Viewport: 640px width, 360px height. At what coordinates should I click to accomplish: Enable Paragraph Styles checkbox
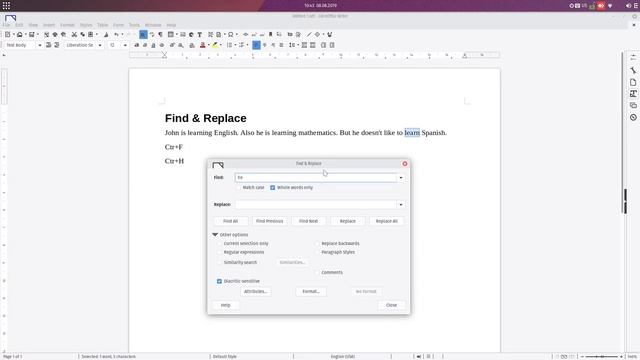click(317, 252)
